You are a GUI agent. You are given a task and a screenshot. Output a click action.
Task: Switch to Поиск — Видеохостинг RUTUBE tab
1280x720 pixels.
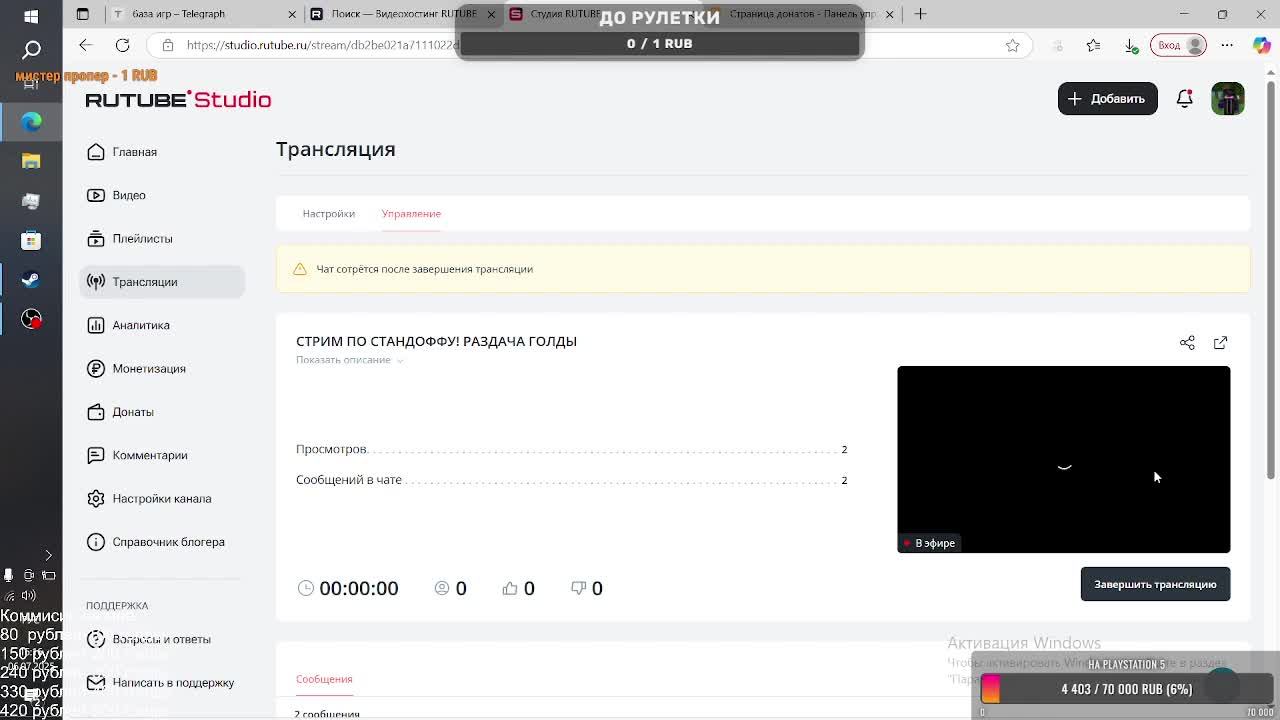click(x=402, y=14)
